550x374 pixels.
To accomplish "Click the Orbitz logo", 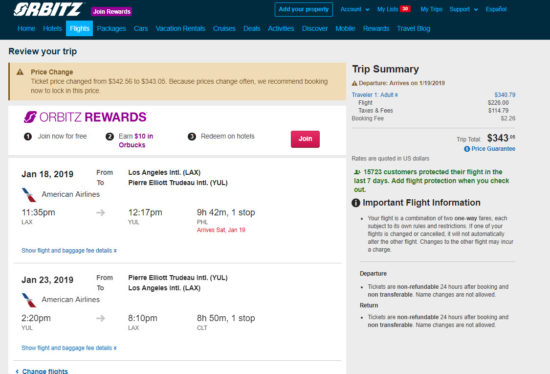I will pos(48,9).
